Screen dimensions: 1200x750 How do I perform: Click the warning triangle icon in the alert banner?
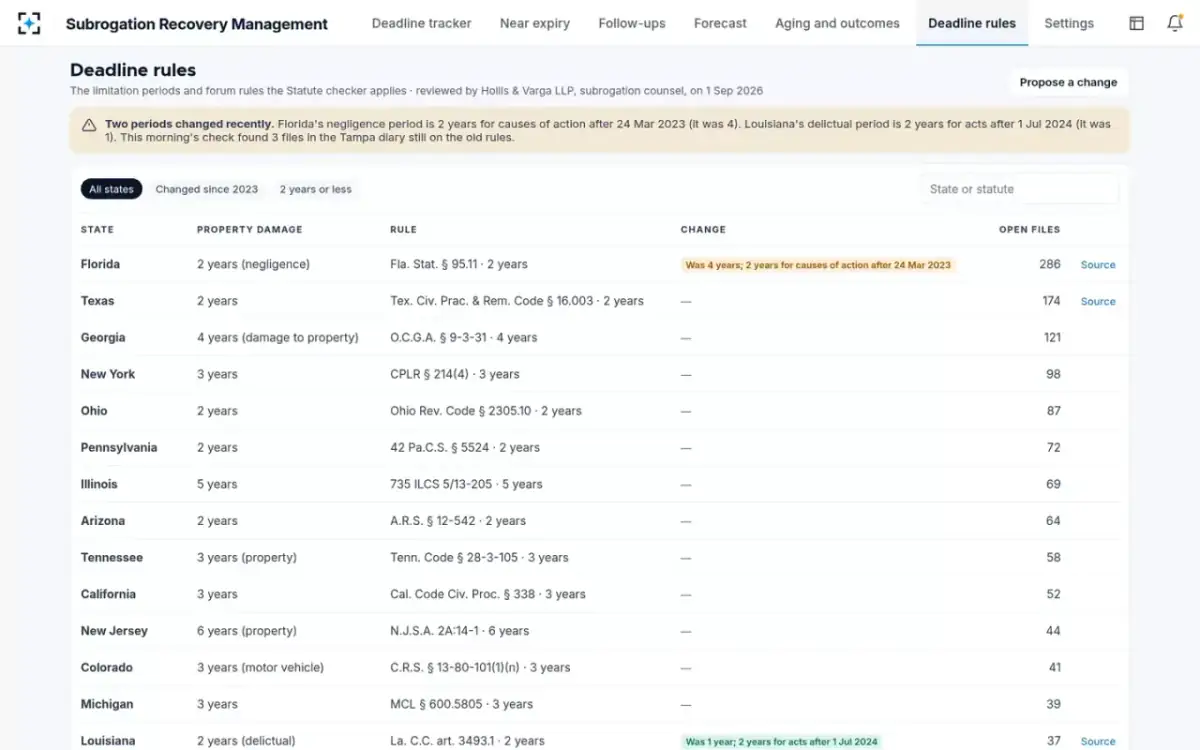coord(89,125)
